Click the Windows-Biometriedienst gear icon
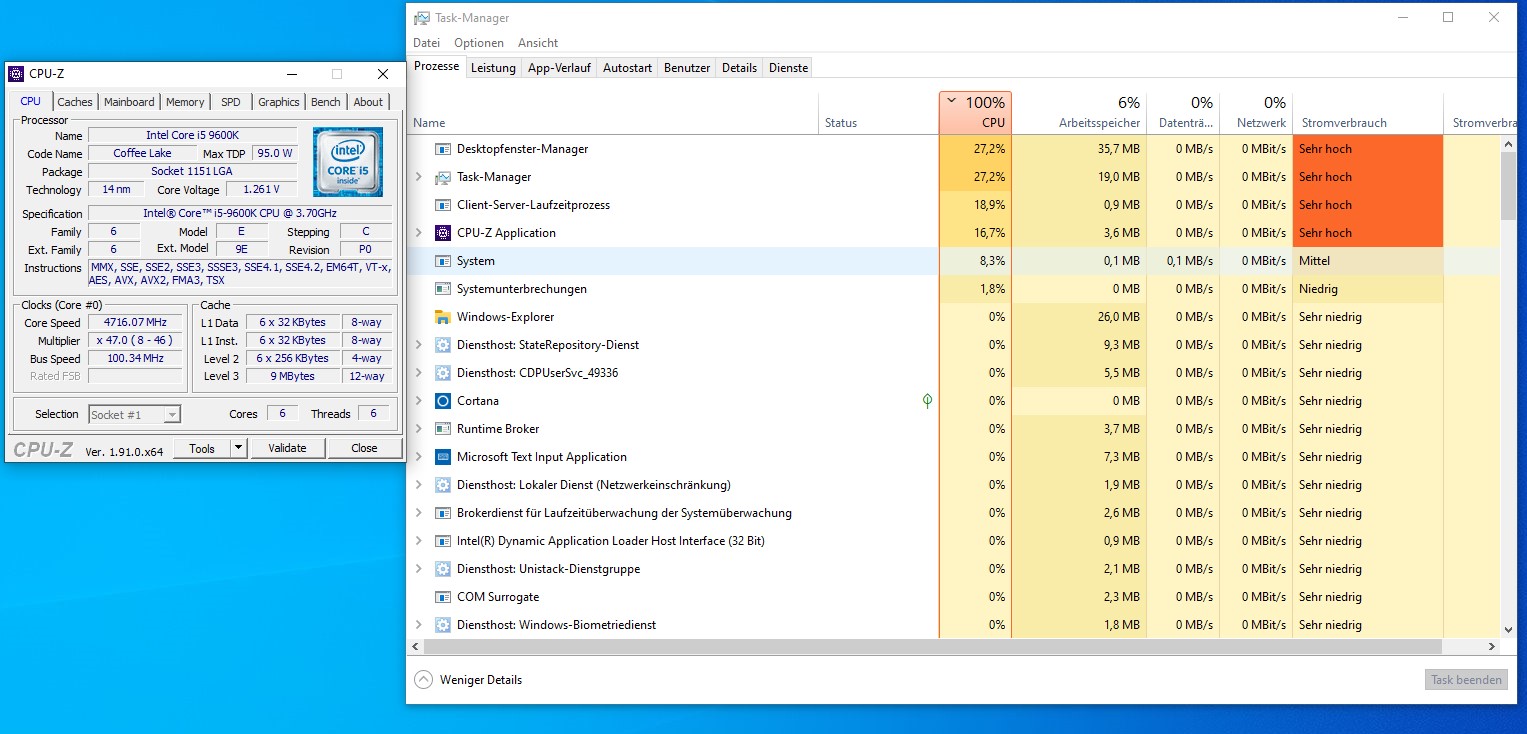The image size is (1527, 734). (443, 625)
